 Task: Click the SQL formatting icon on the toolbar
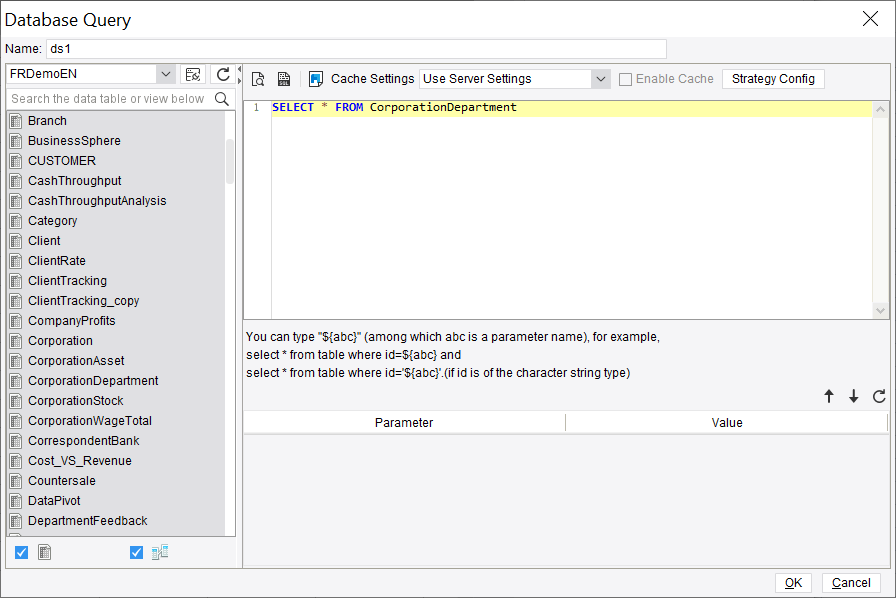click(283, 78)
